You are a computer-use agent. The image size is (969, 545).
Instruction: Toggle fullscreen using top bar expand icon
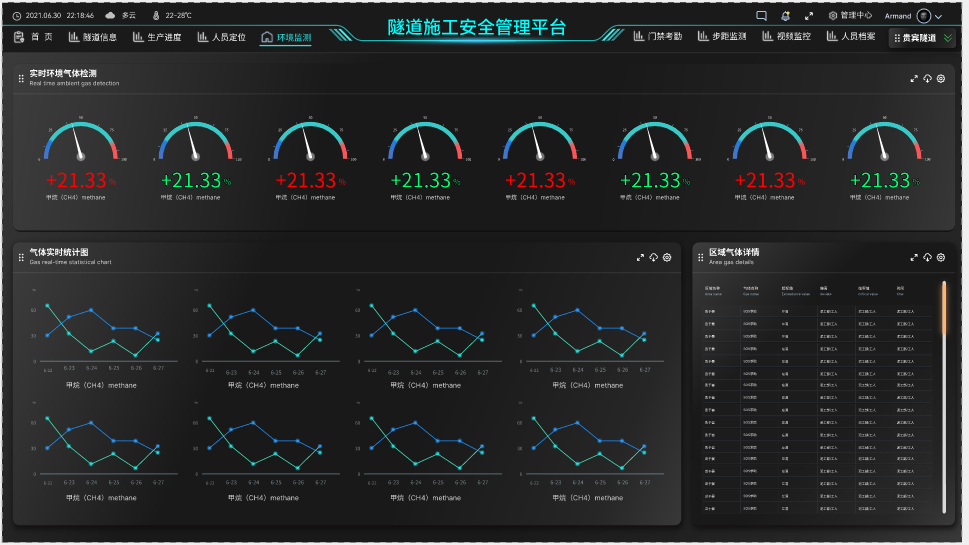point(809,16)
